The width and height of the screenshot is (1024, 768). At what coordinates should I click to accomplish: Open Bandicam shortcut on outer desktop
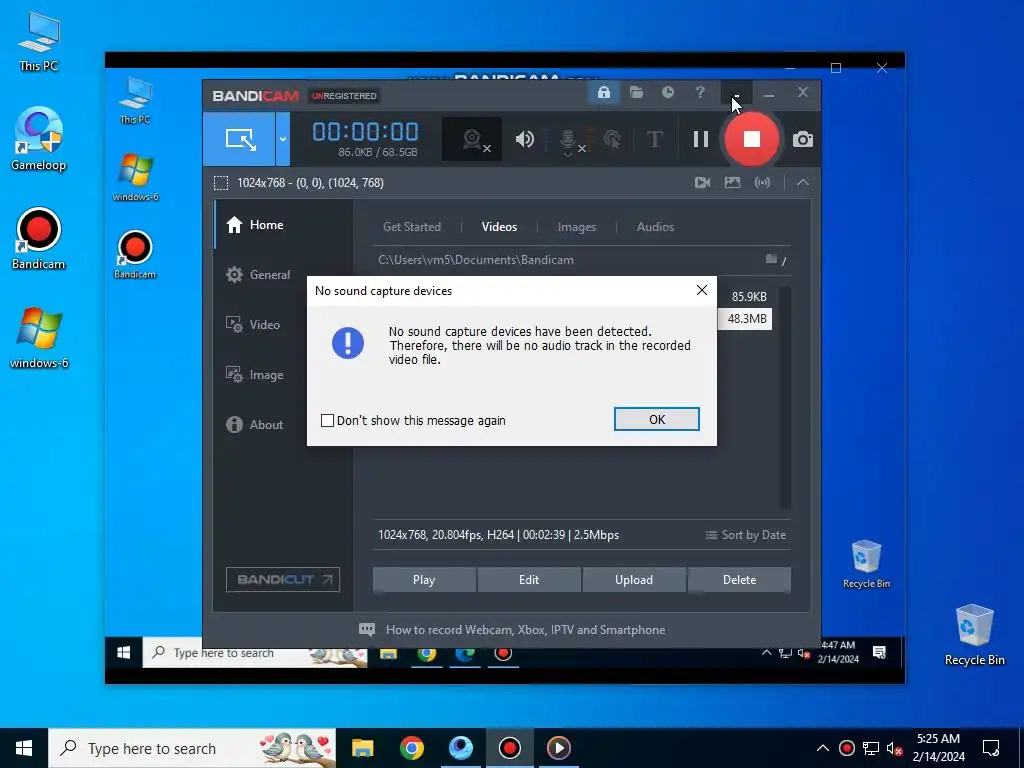[x=39, y=239]
